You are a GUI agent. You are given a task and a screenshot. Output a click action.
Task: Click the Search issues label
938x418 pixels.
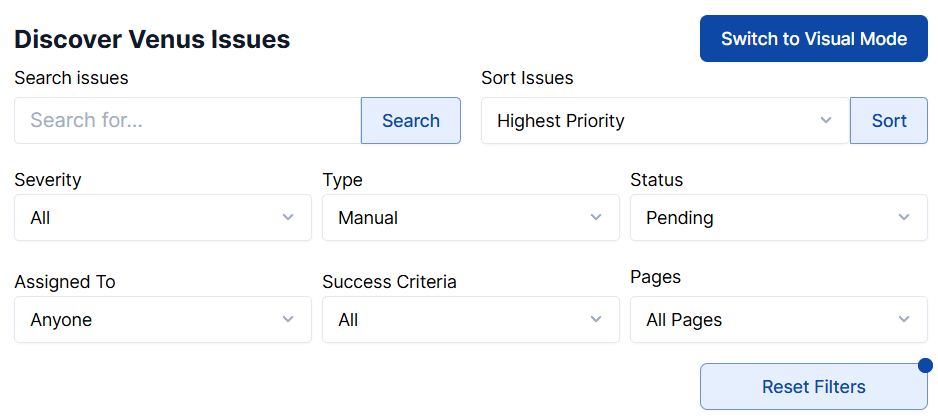click(x=71, y=78)
